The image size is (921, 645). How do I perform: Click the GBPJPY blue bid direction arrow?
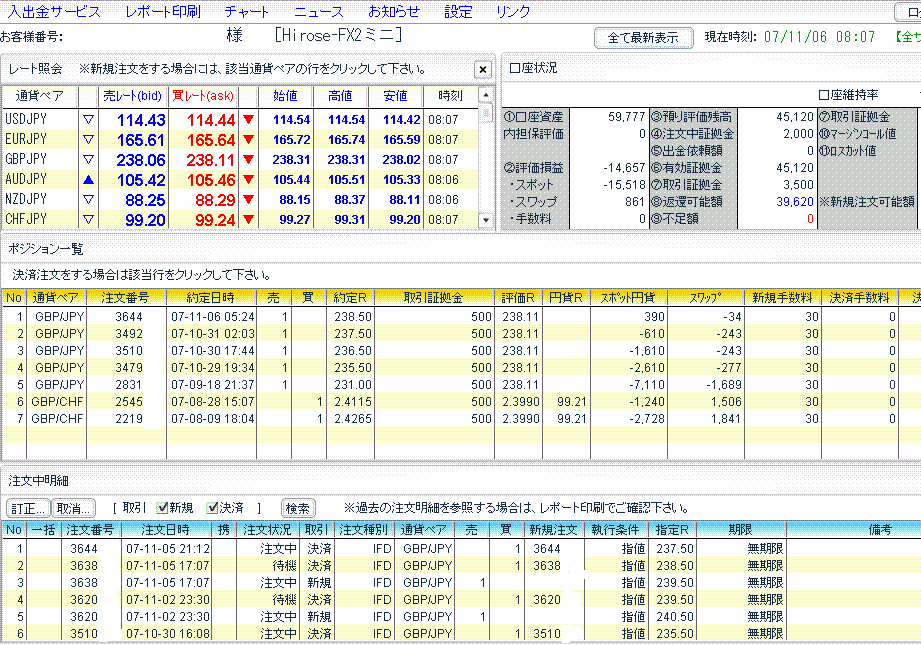(x=89, y=159)
